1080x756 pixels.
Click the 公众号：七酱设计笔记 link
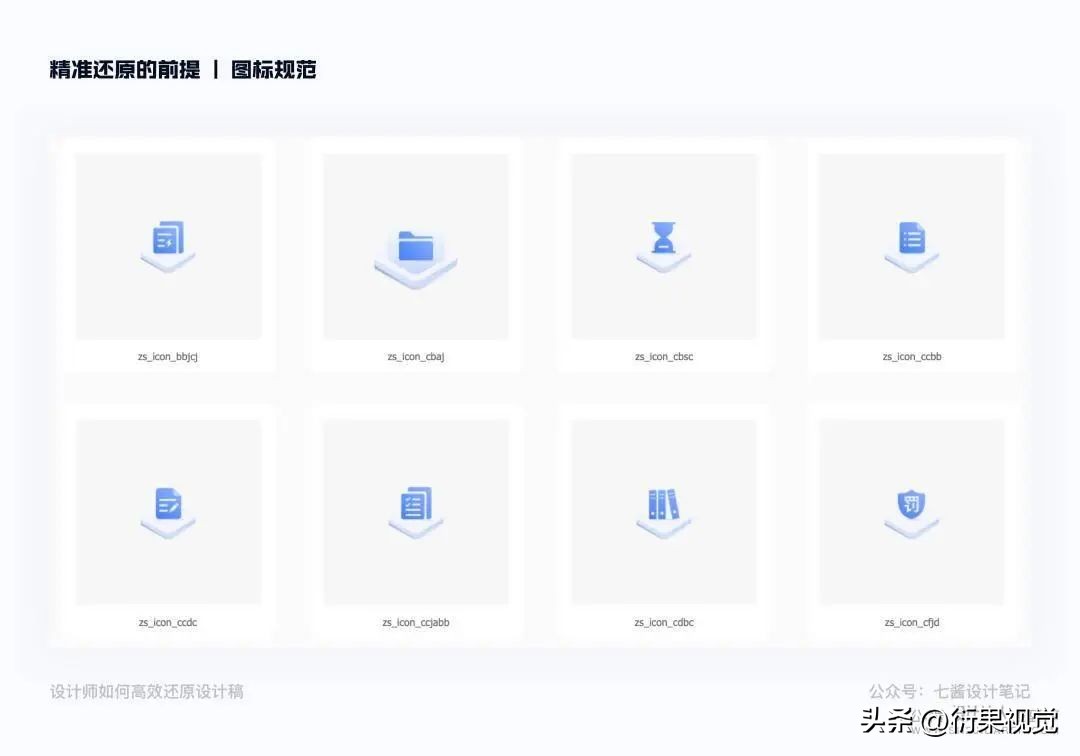pos(946,691)
